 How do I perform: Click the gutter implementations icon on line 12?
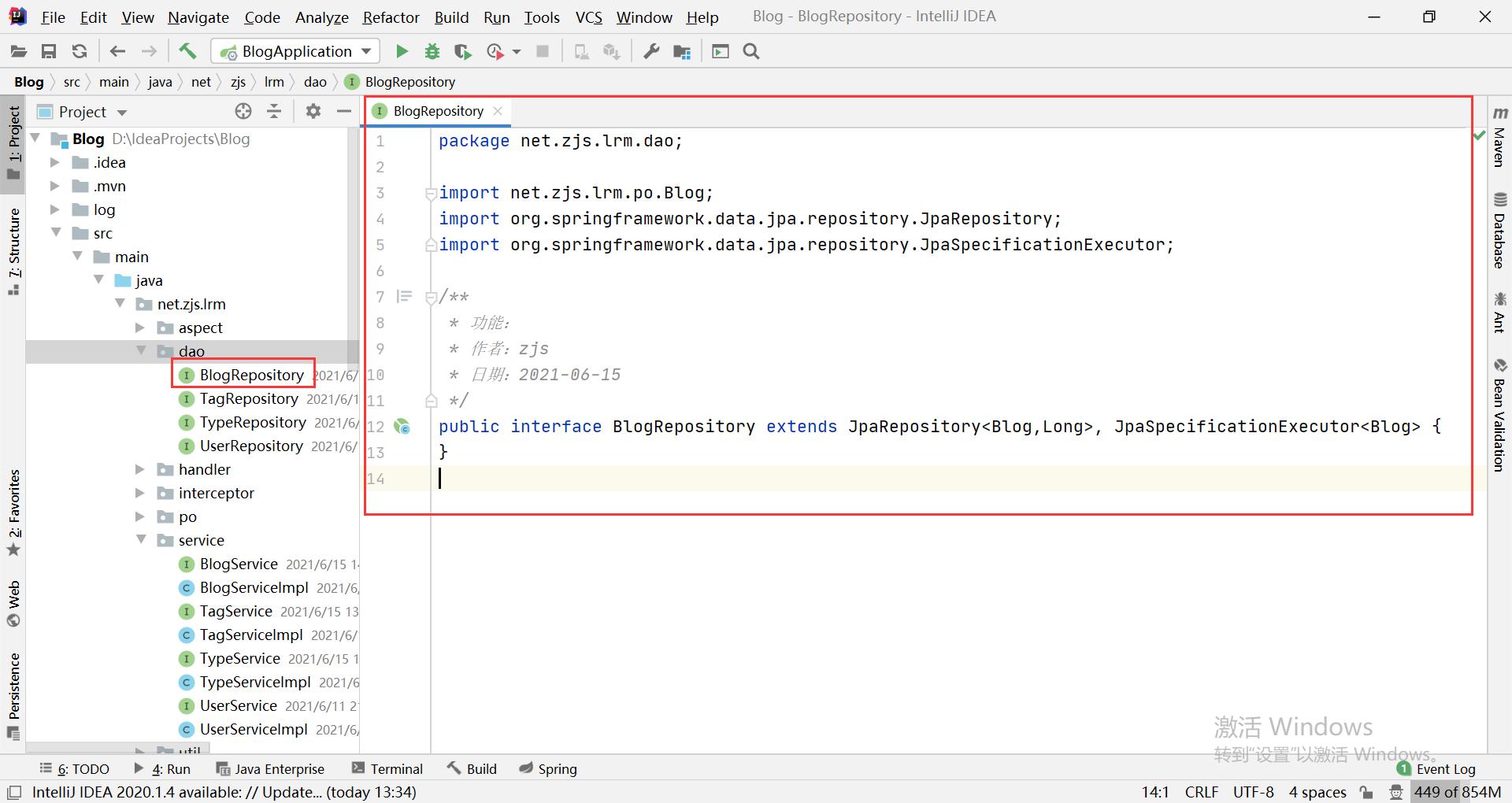tap(402, 427)
